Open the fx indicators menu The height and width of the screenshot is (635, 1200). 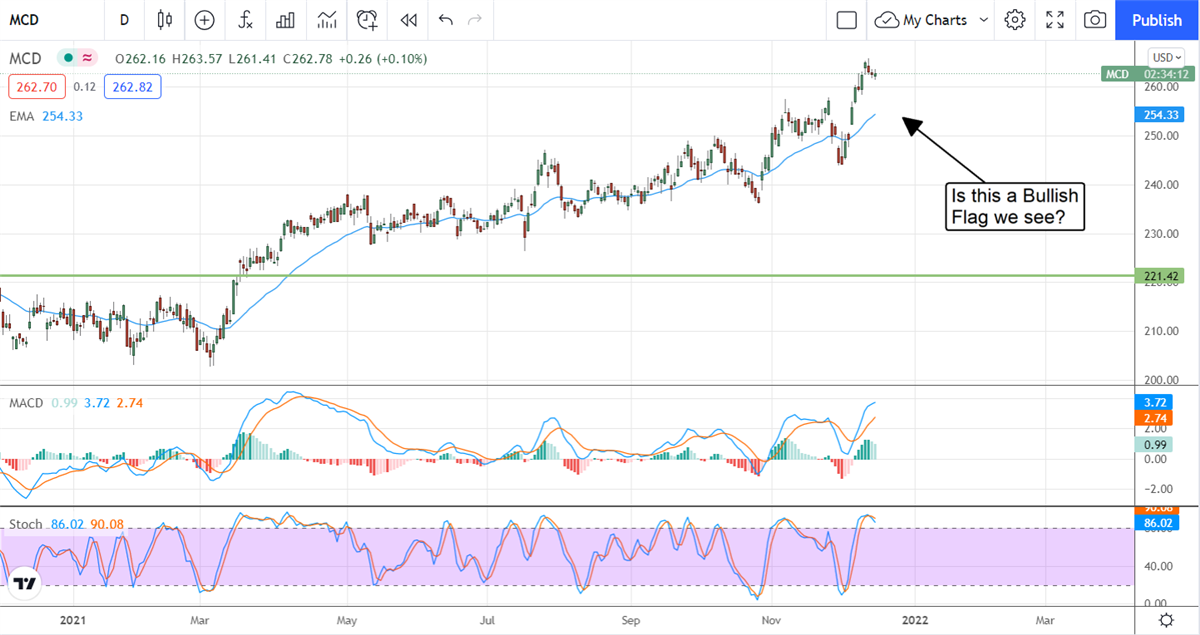245,20
